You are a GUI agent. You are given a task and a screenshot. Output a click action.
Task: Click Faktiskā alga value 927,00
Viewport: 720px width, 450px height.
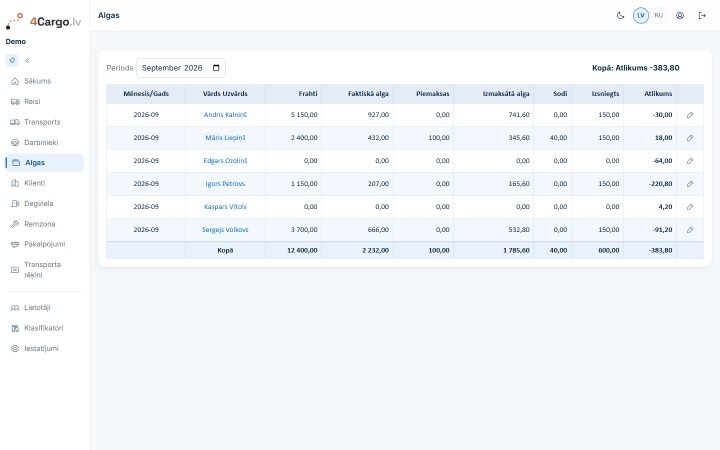[x=378, y=115]
